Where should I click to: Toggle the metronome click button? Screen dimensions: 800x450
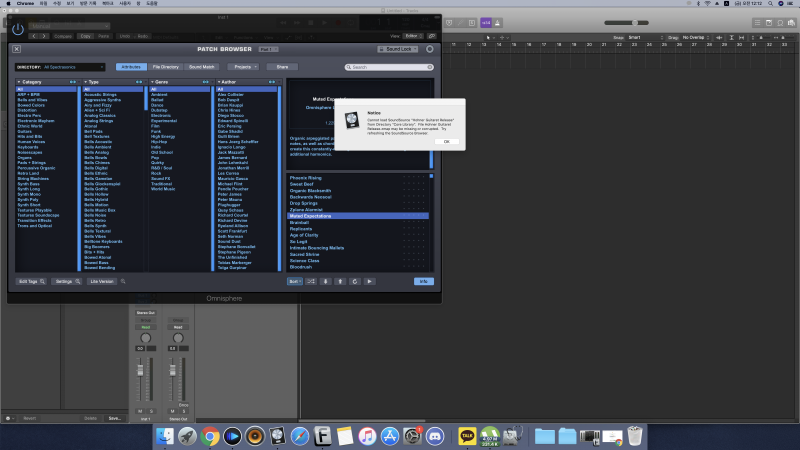(497, 23)
